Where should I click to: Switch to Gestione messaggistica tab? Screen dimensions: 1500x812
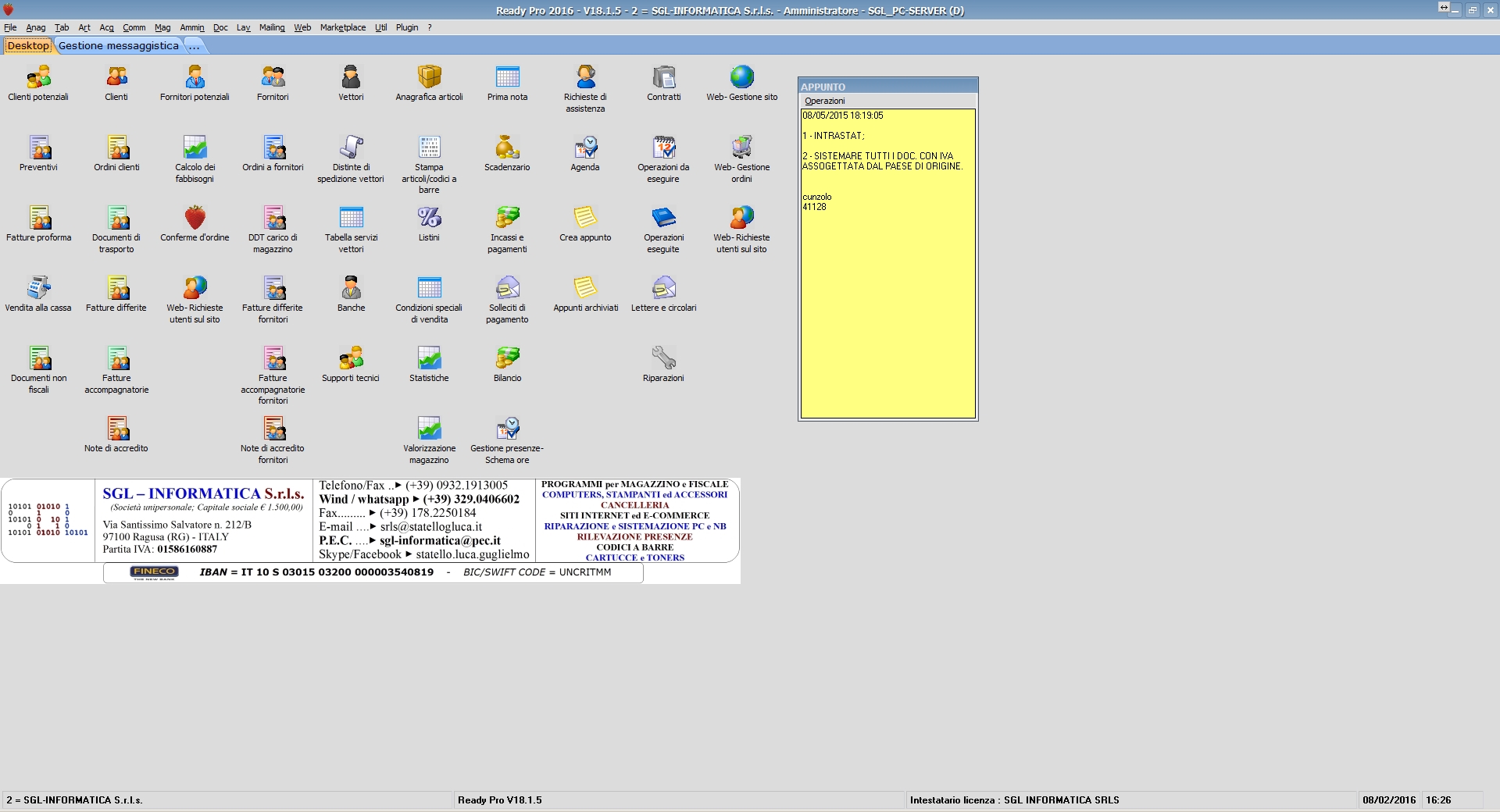[x=119, y=45]
